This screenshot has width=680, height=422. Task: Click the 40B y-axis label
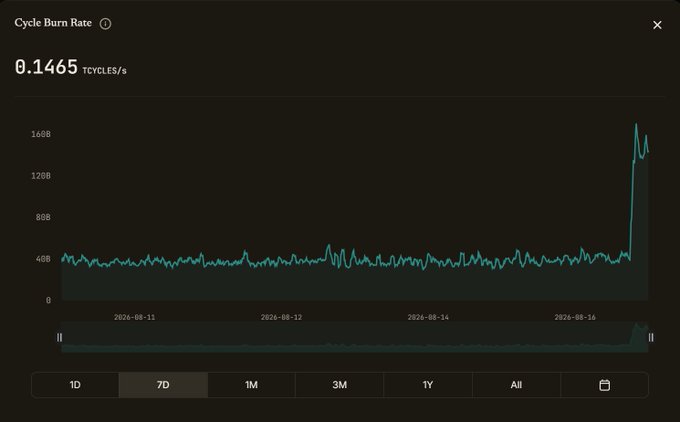pos(43,259)
